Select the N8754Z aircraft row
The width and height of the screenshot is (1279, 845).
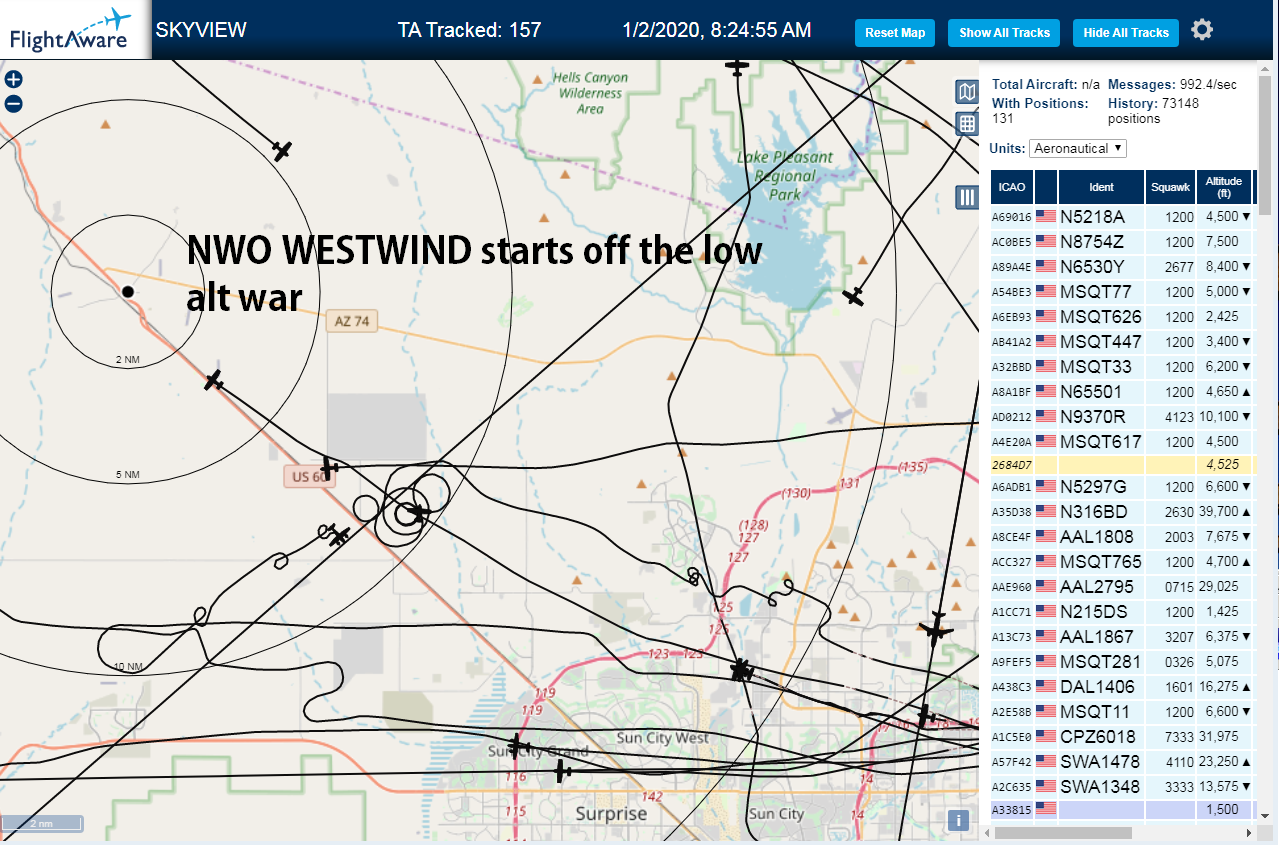pos(1123,241)
